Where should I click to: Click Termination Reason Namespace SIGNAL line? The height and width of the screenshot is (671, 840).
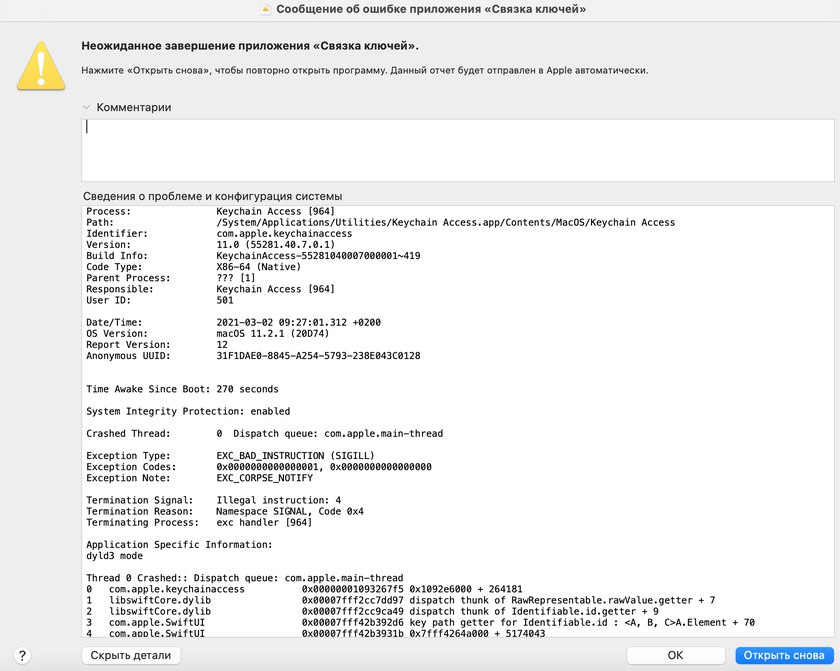pyautogui.click(x=225, y=511)
